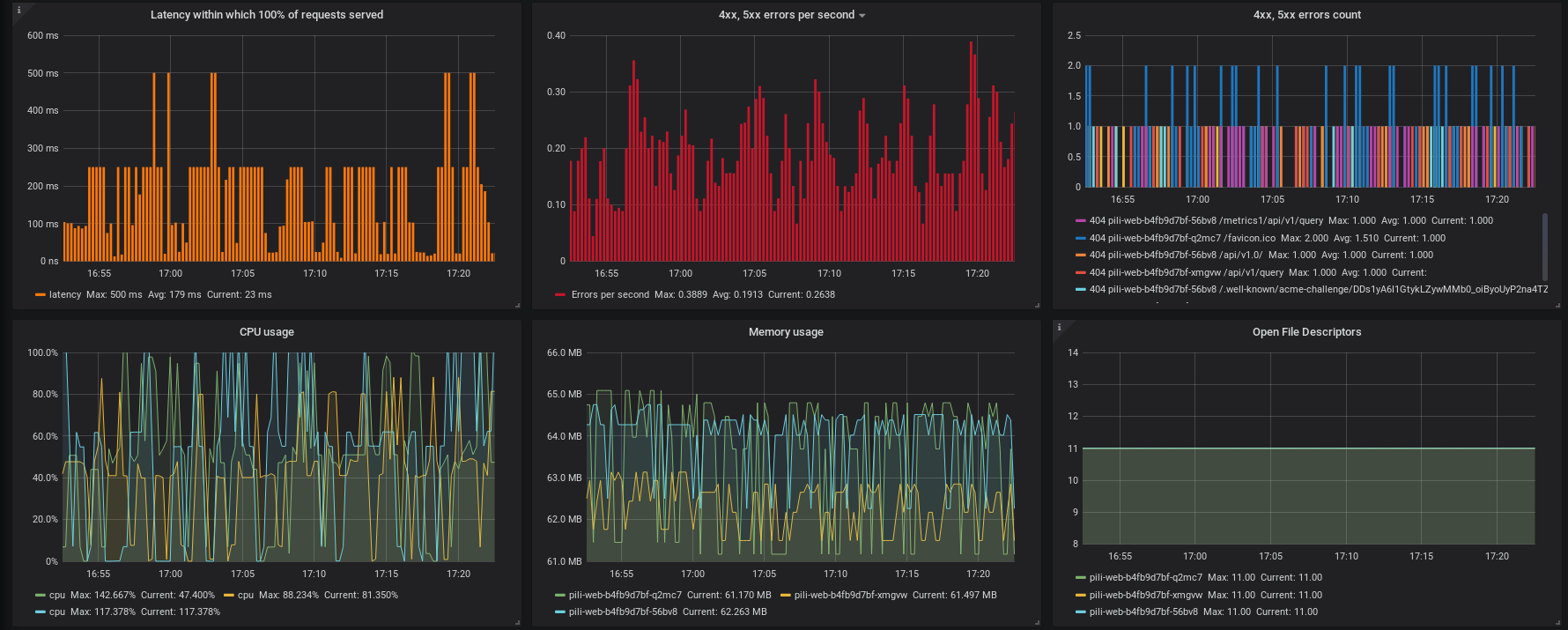Image resolution: width=1568 pixels, height=630 pixels.
Task: Click the resize handle of the Memory usage panel
Action: [1037, 622]
